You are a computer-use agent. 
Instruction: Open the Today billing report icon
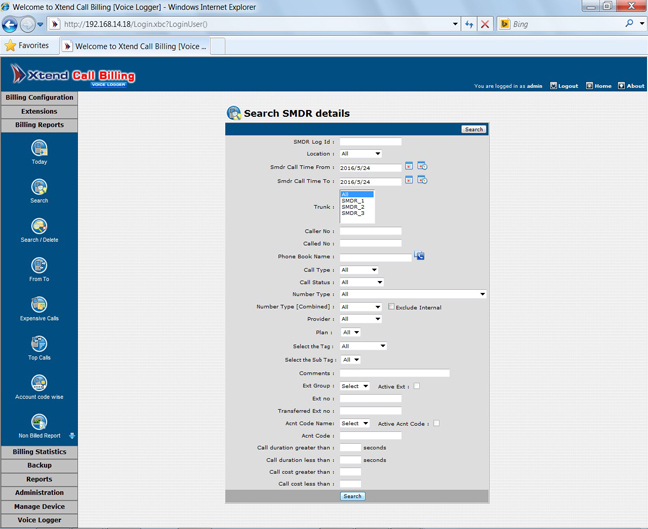[x=39, y=148]
